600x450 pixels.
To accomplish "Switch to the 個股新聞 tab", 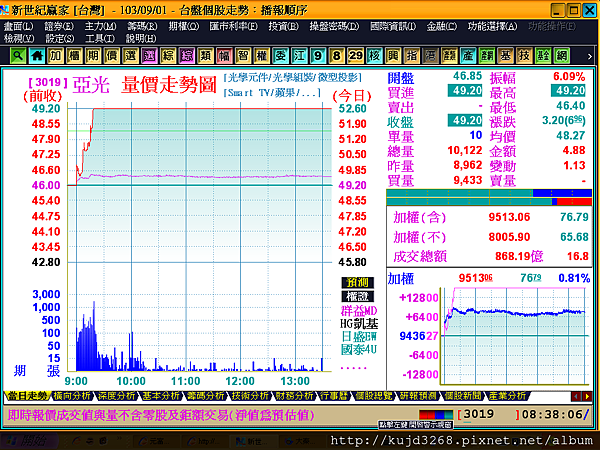I will [x=463, y=396].
